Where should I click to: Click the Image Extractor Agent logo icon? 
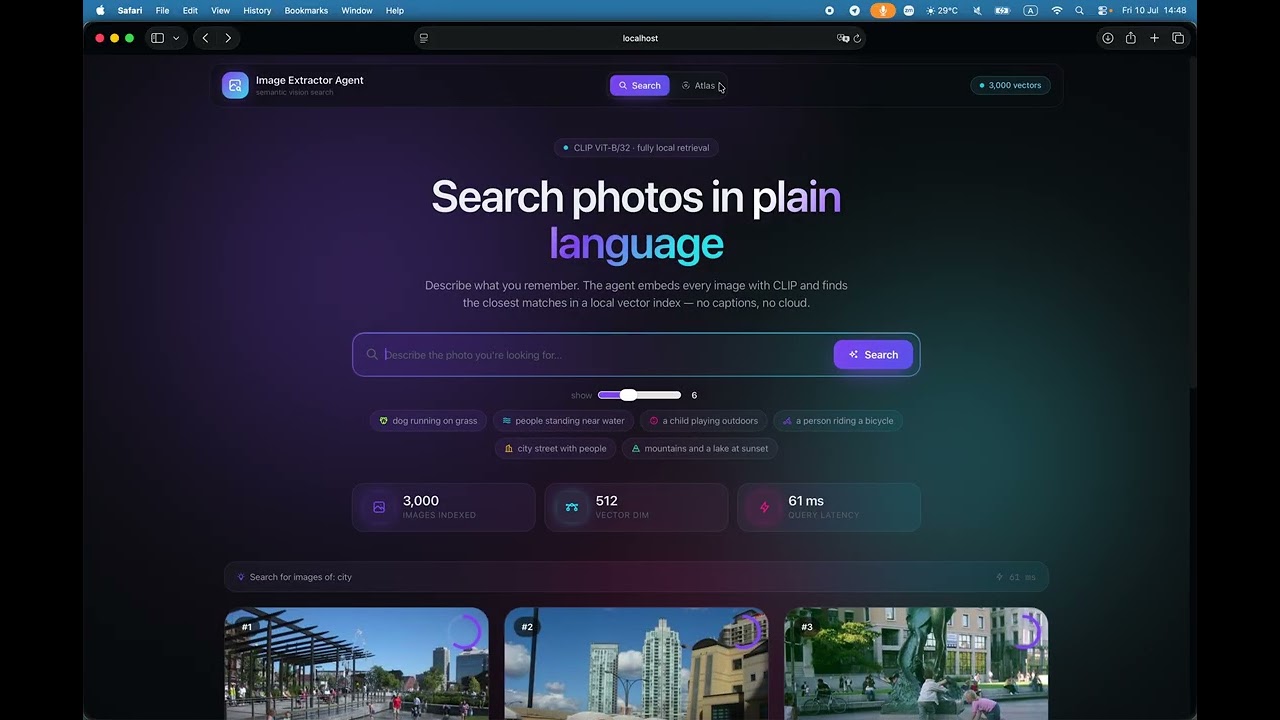point(235,85)
